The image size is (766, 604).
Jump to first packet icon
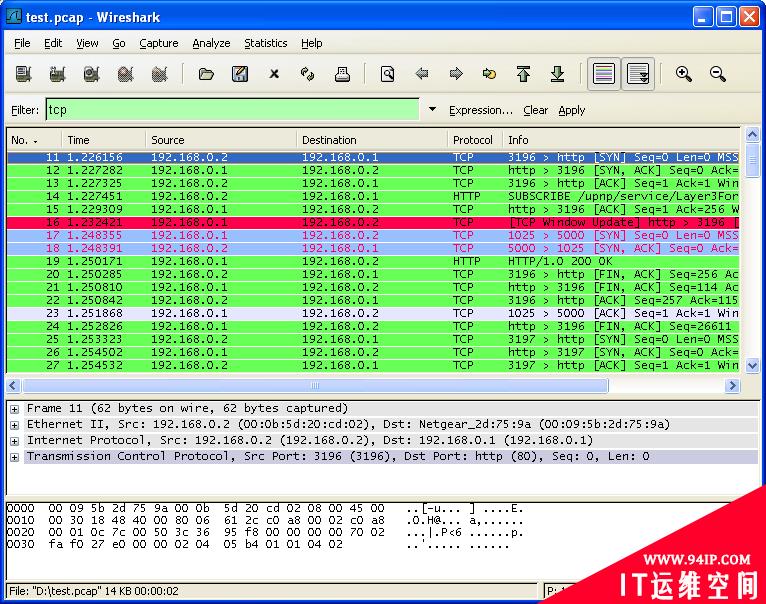pyautogui.click(x=523, y=74)
